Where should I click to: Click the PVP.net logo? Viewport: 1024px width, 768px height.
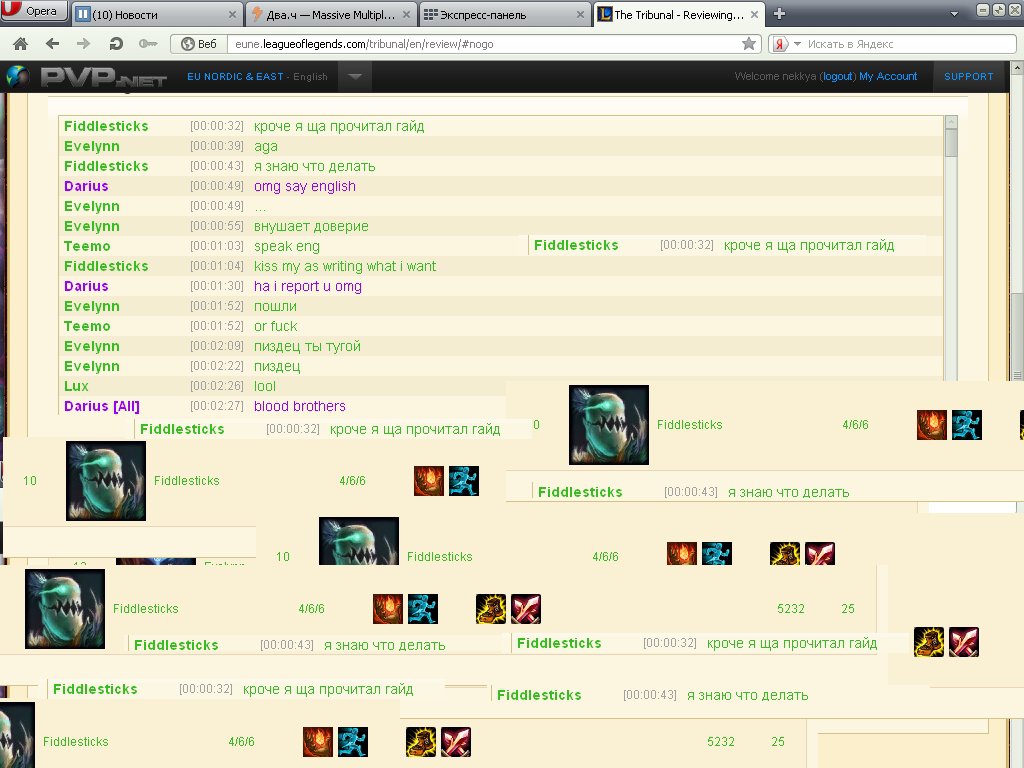point(103,77)
